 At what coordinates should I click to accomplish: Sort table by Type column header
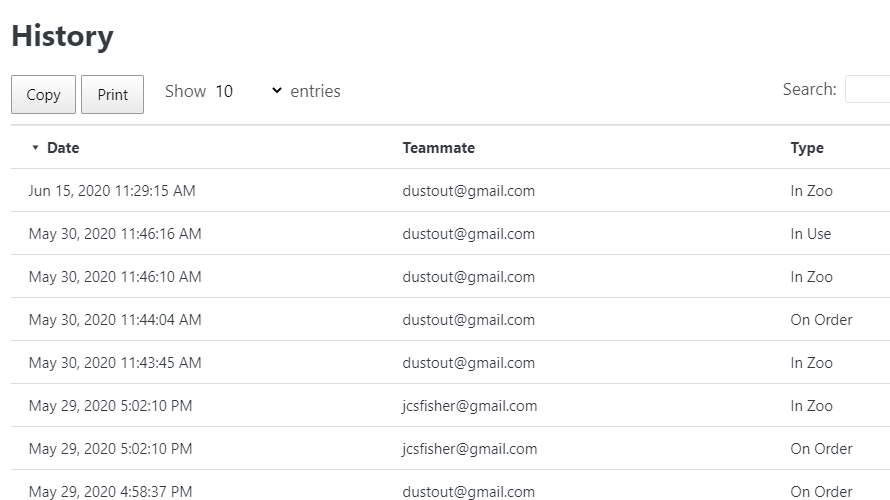[807, 148]
